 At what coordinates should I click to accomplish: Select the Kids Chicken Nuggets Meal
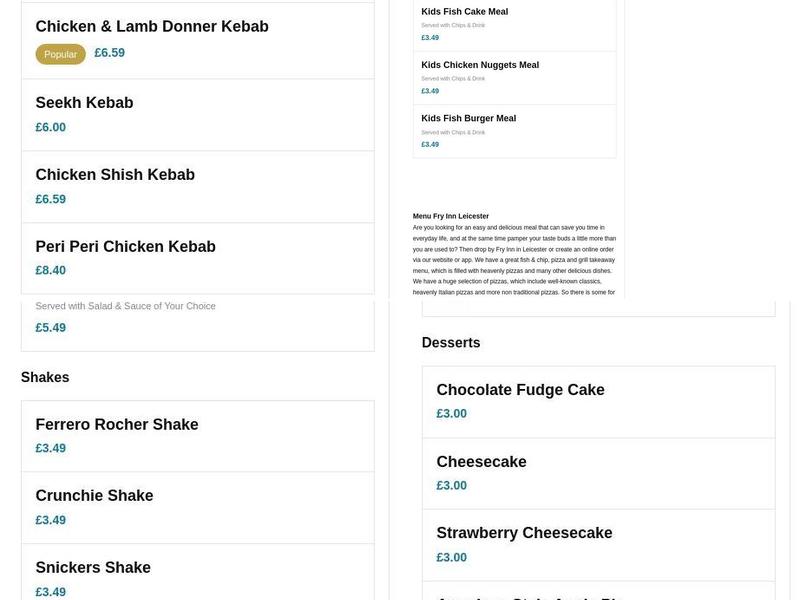click(x=480, y=65)
